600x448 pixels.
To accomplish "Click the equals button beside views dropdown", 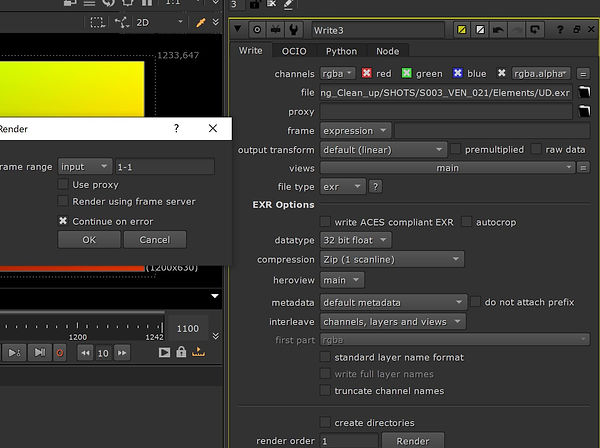I will 583,168.
